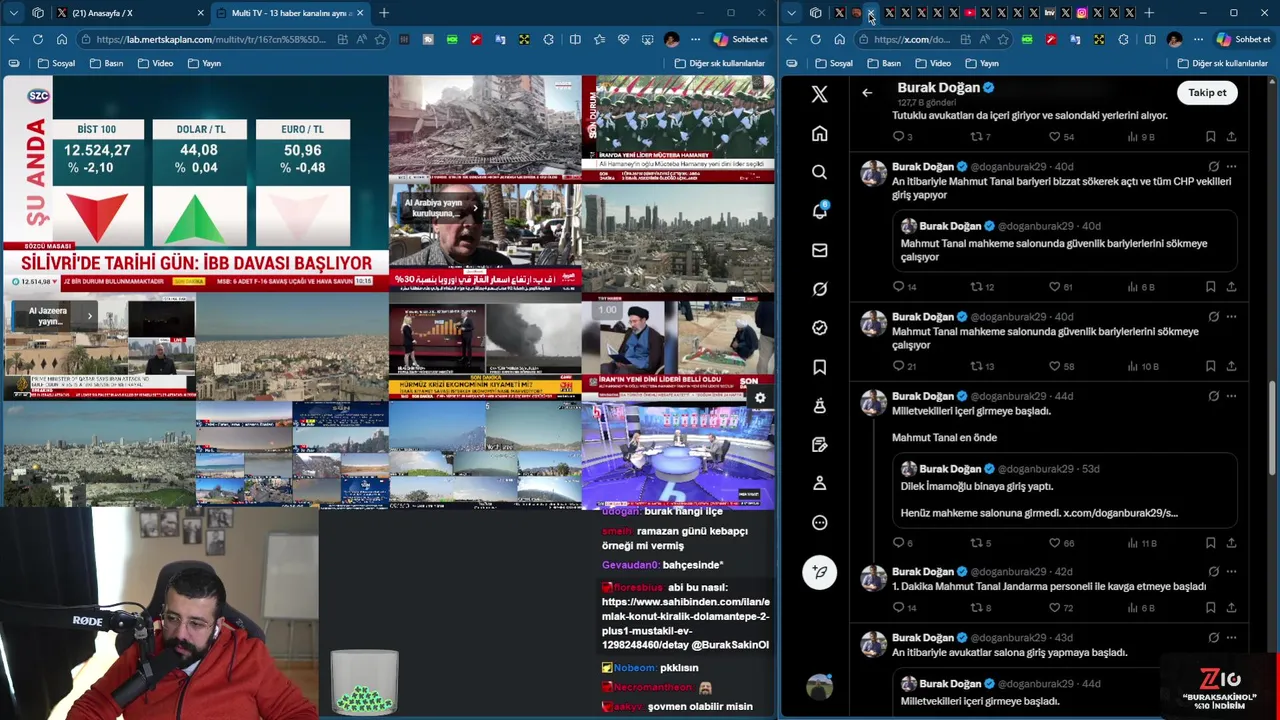Open new tab in left browser window
This screenshot has width=1280, height=720.
click(384, 13)
